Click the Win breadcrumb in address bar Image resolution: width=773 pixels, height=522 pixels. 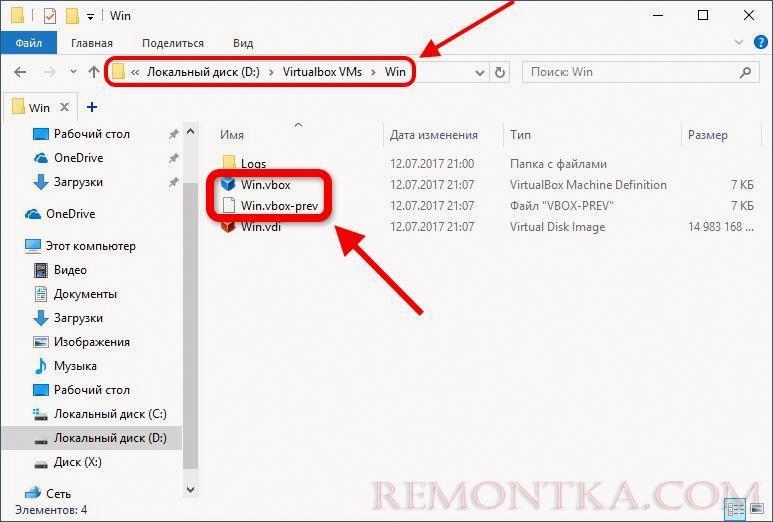tap(395, 72)
